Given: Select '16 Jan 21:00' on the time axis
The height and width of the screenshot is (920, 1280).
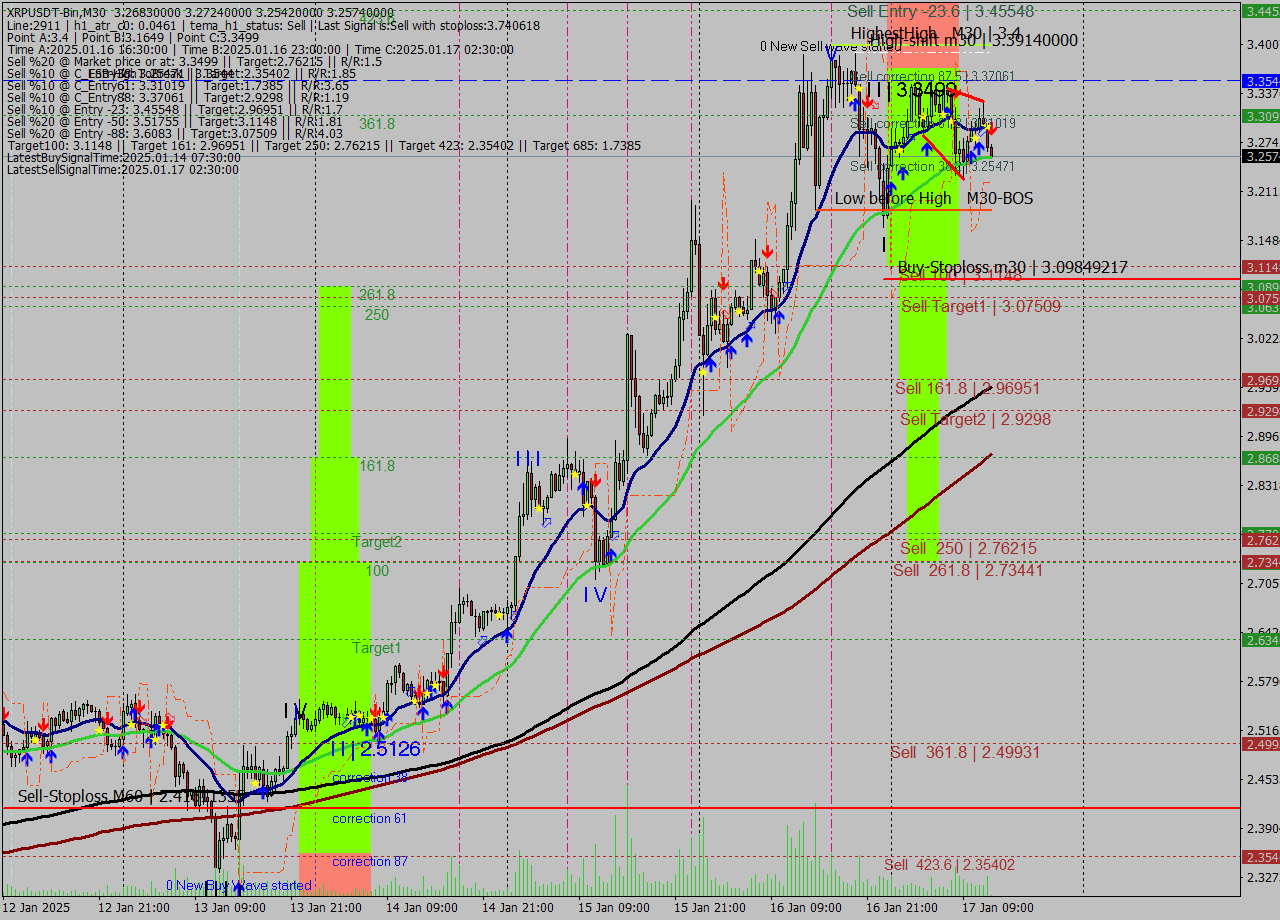Looking at the screenshot, I should point(902,908).
